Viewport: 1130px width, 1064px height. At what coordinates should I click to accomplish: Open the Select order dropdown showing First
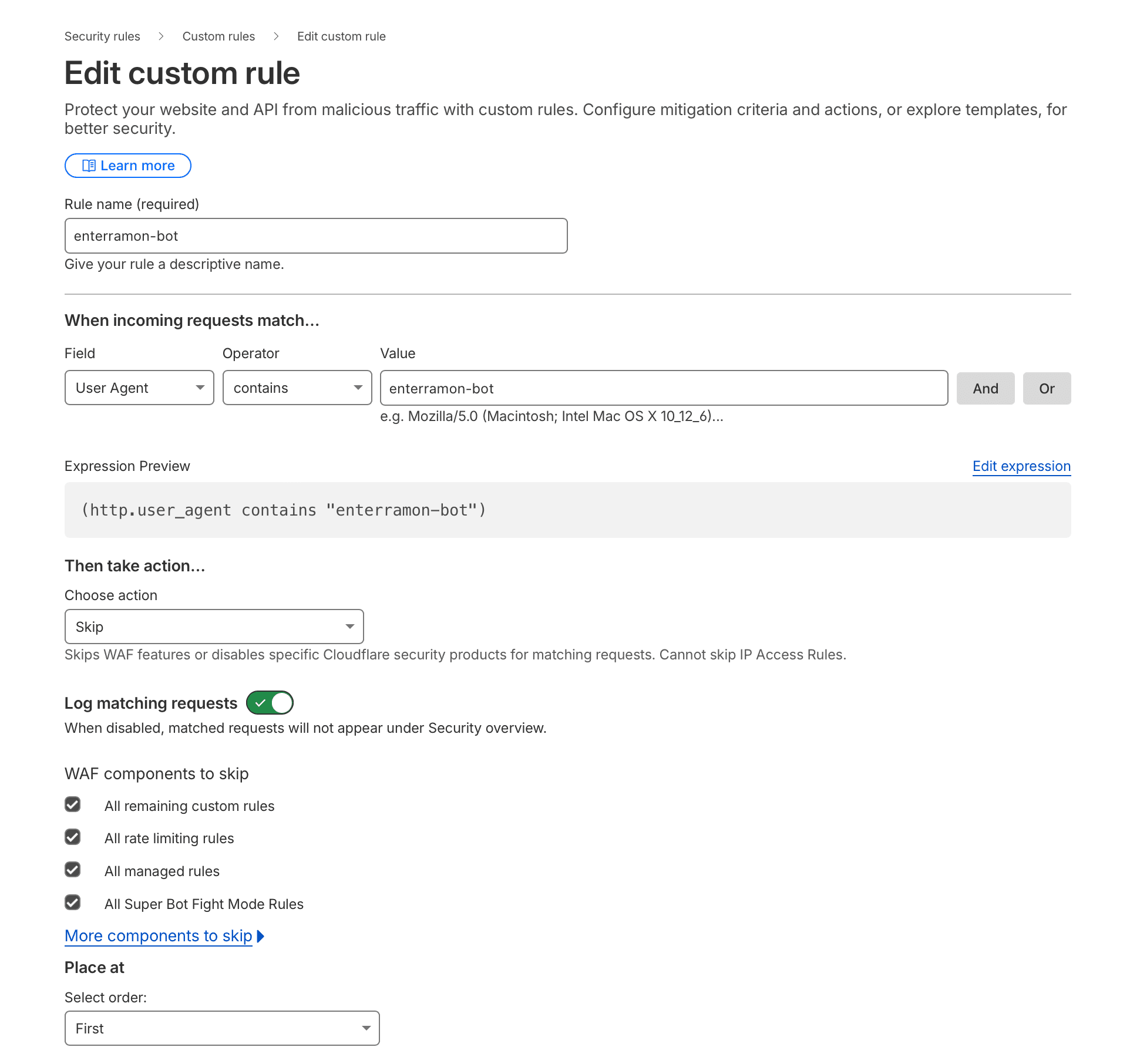tap(222, 1028)
